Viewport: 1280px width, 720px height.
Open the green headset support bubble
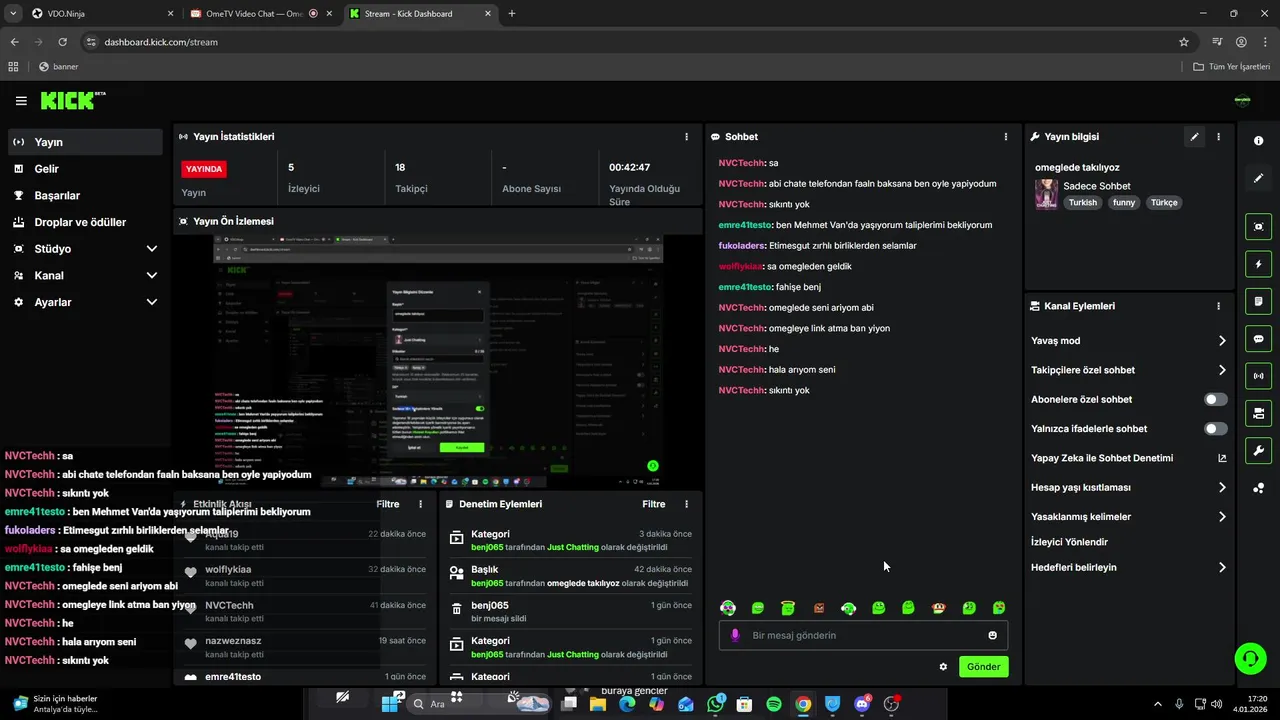pos(1250,658)
